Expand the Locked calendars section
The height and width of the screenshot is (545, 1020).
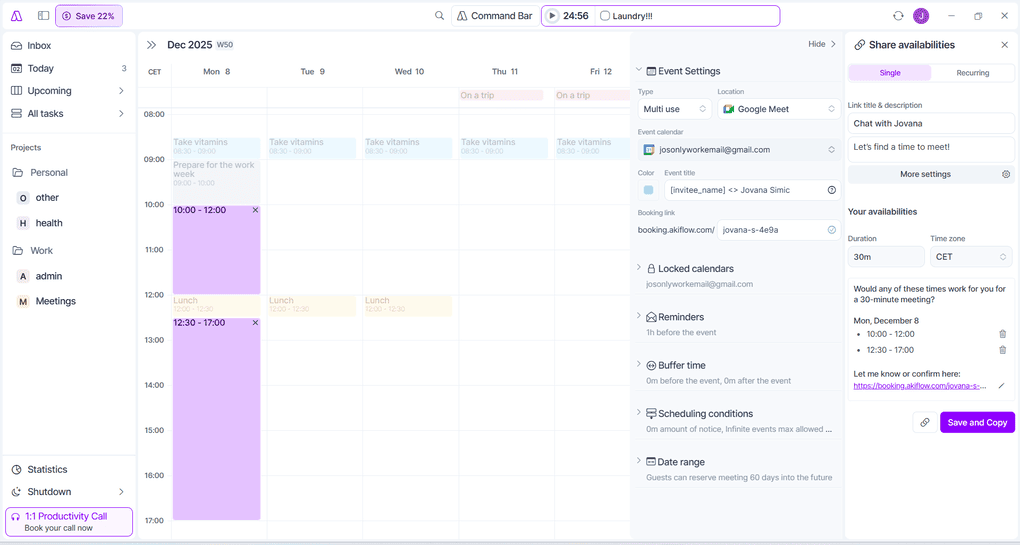pos(639,267)
